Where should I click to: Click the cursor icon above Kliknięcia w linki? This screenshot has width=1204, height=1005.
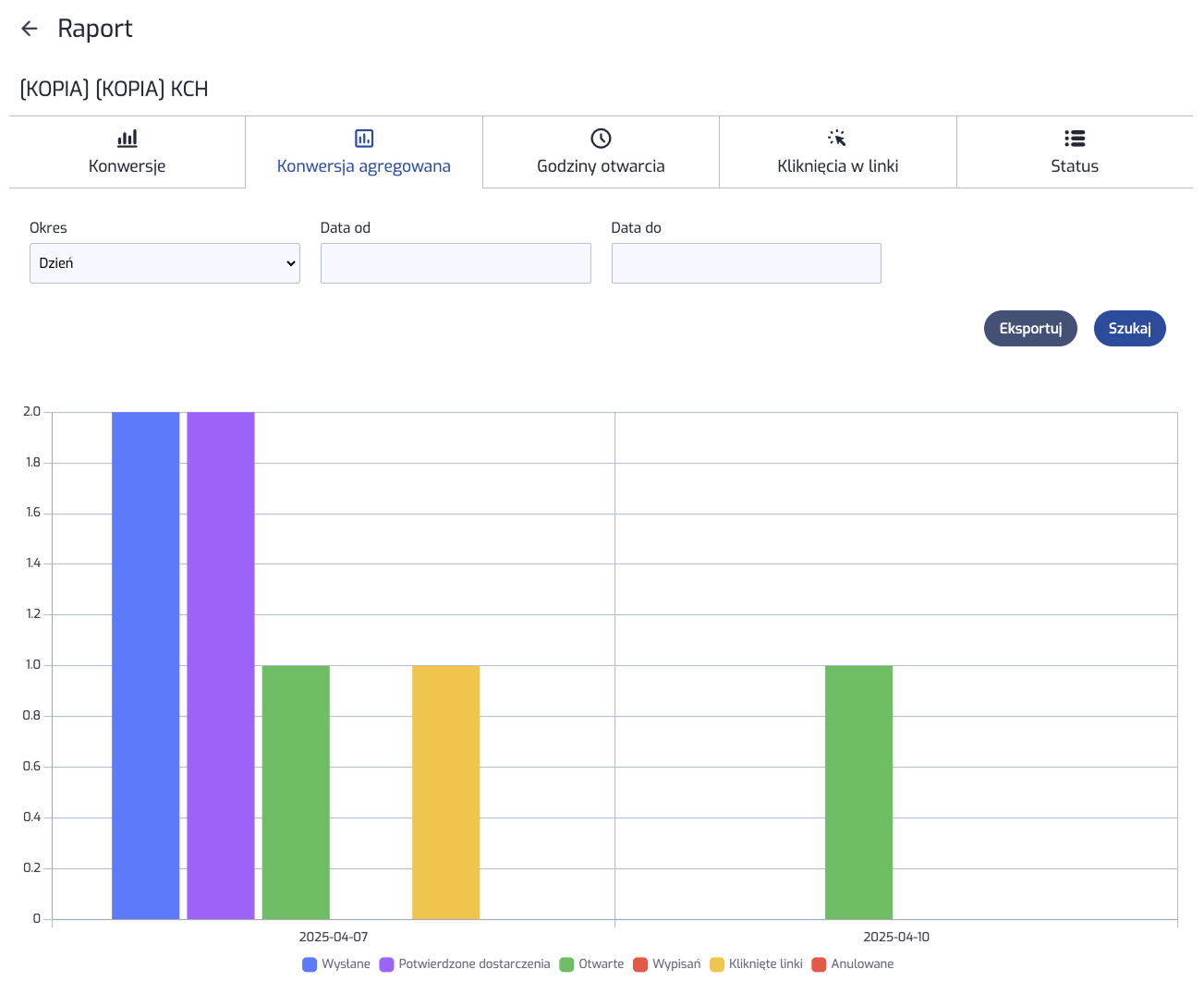click(x=837, y=139)
